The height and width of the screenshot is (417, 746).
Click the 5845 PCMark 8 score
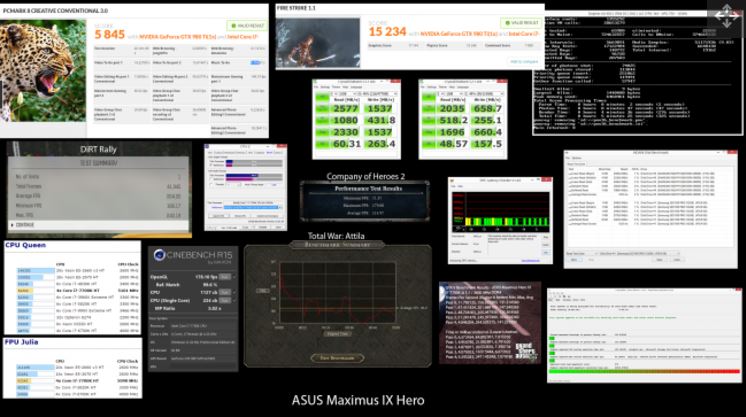pyautogui.click(x=27, y=35)
